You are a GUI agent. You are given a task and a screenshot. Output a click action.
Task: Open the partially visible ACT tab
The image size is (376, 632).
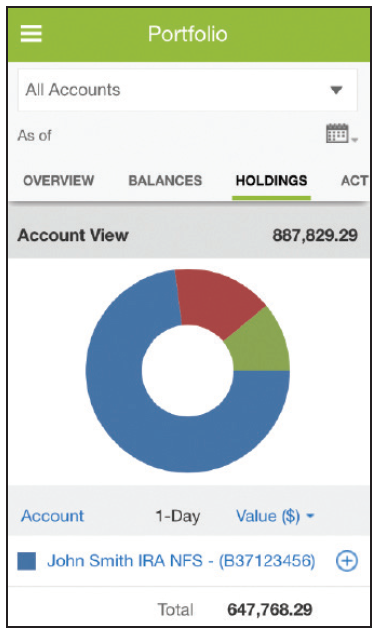(x=354, y=180)
